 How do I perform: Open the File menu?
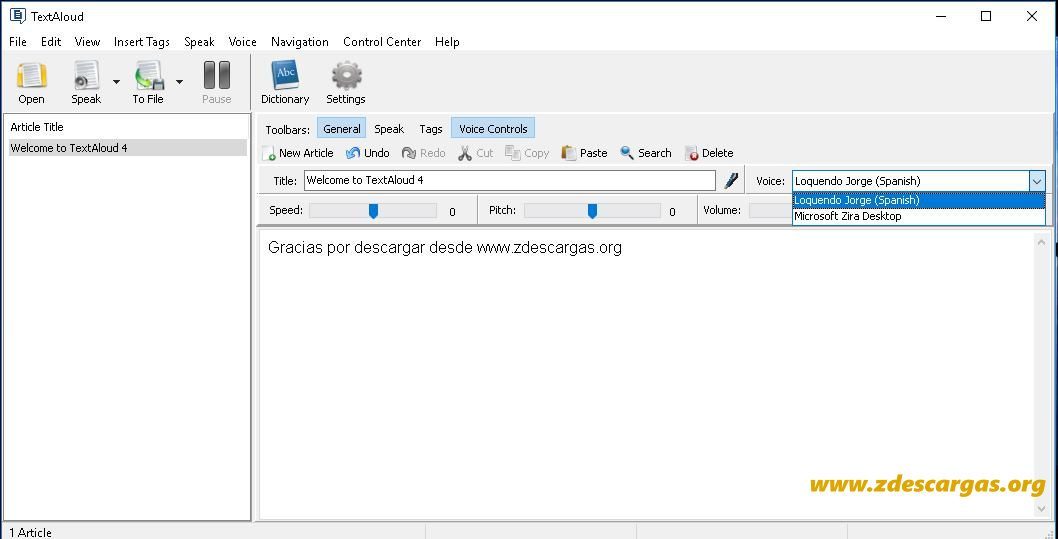pos(18,42)
